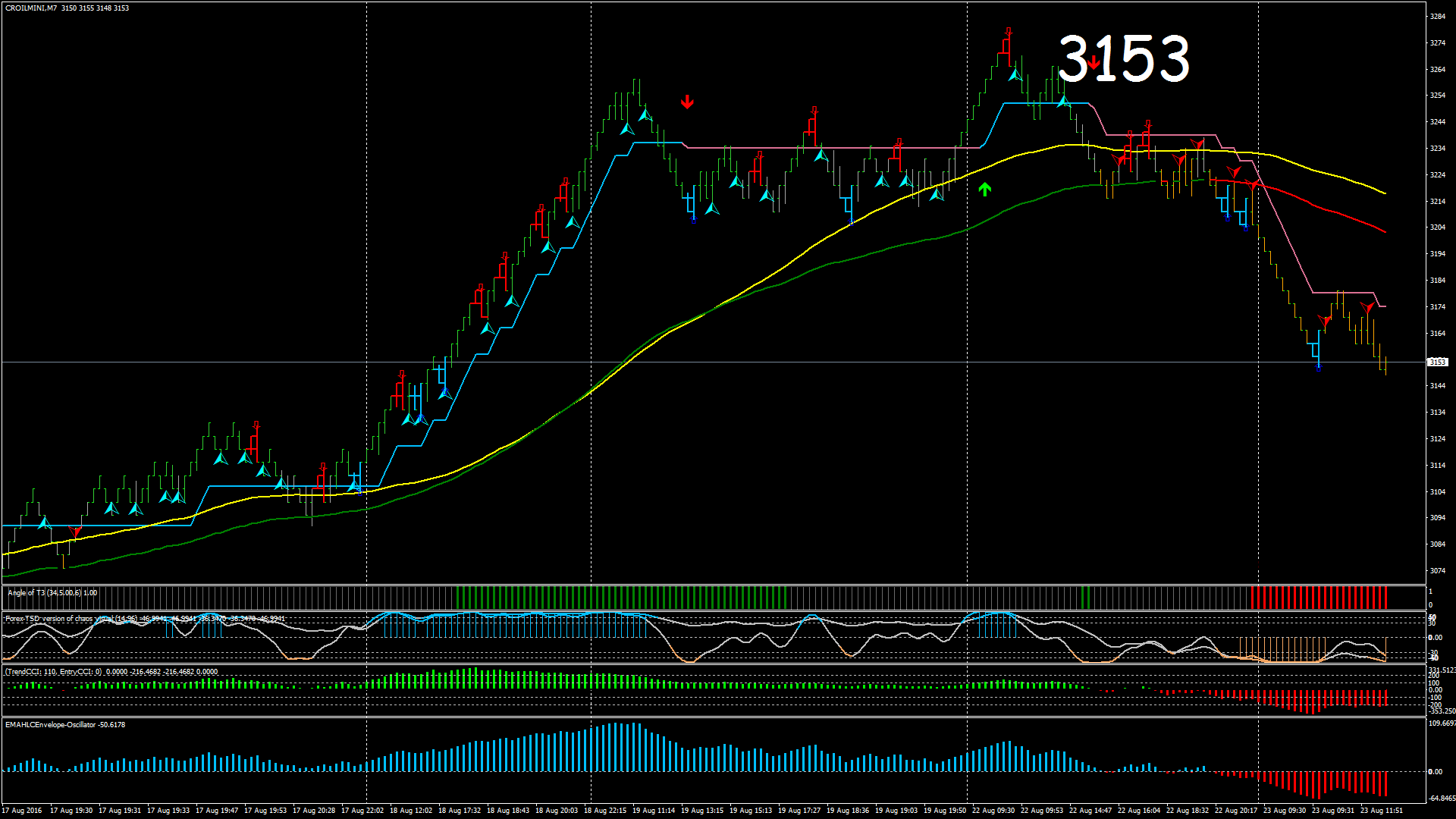1456x819 pixels.
Task: Select the red down-arrow signal near the 3254 level
Action: tap(687, 102)
